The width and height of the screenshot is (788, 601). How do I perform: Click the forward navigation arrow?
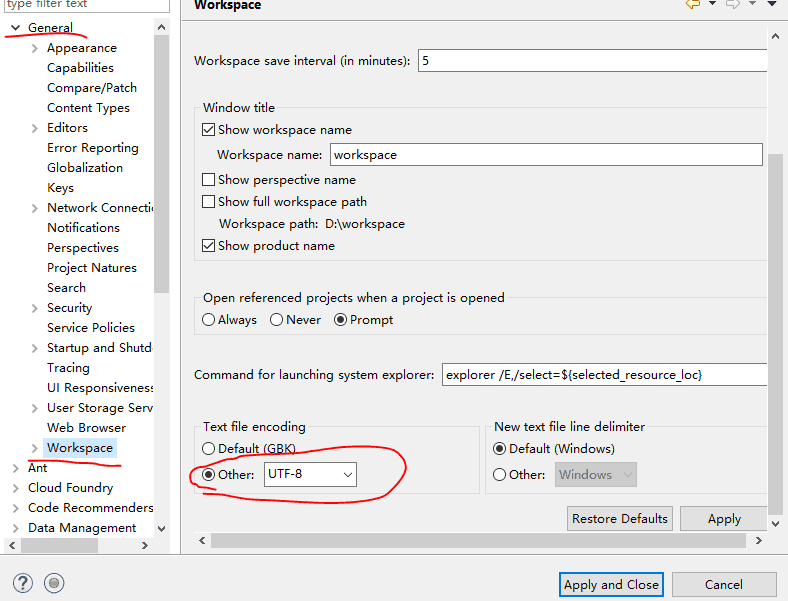pos(732,5)
